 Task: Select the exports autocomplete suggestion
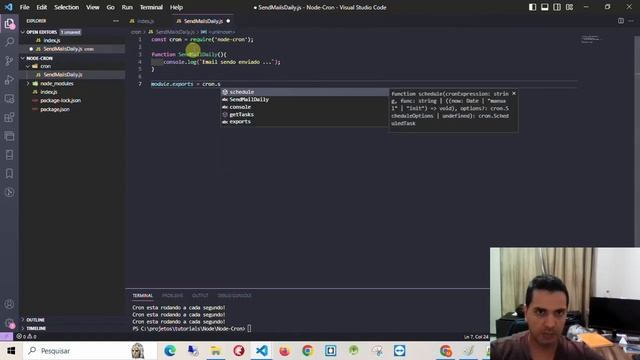tap(304, 122)
